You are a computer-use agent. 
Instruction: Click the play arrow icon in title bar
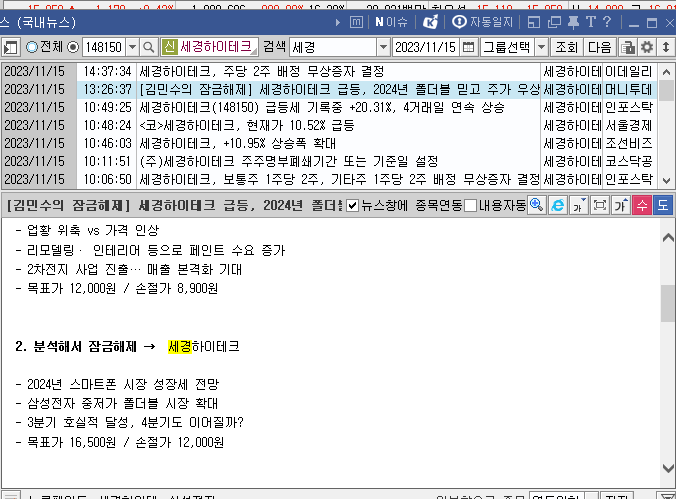(338, 22)
